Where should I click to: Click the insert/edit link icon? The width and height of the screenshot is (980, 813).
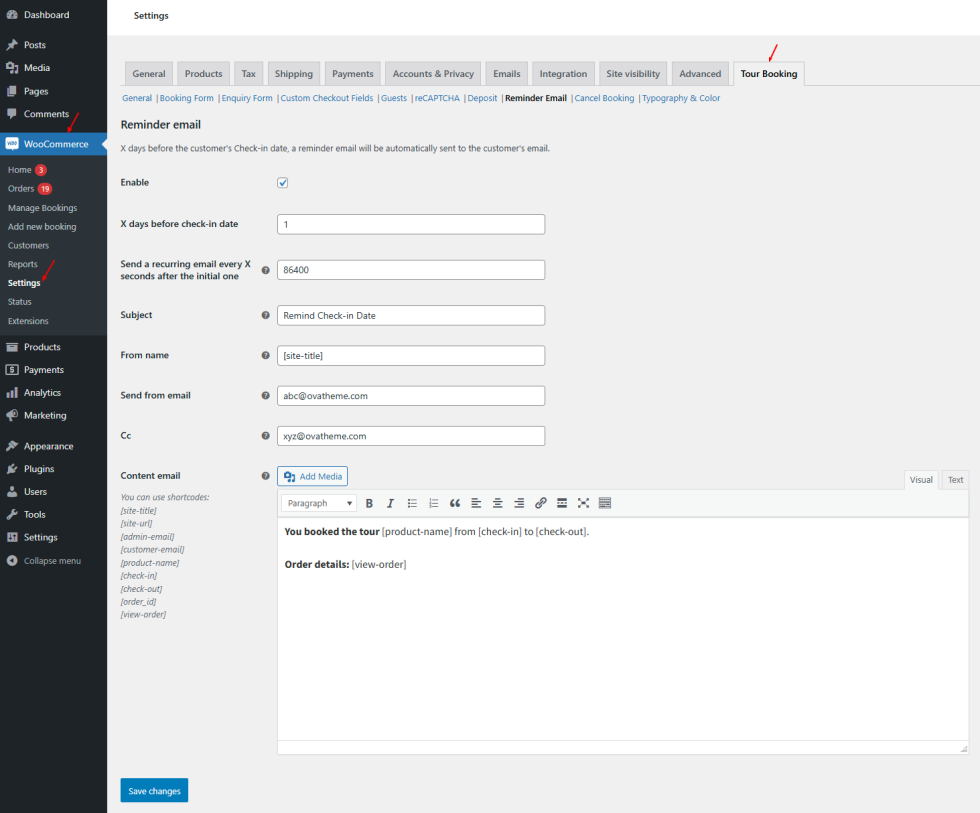pyautogui.click(x=541, y=503)
